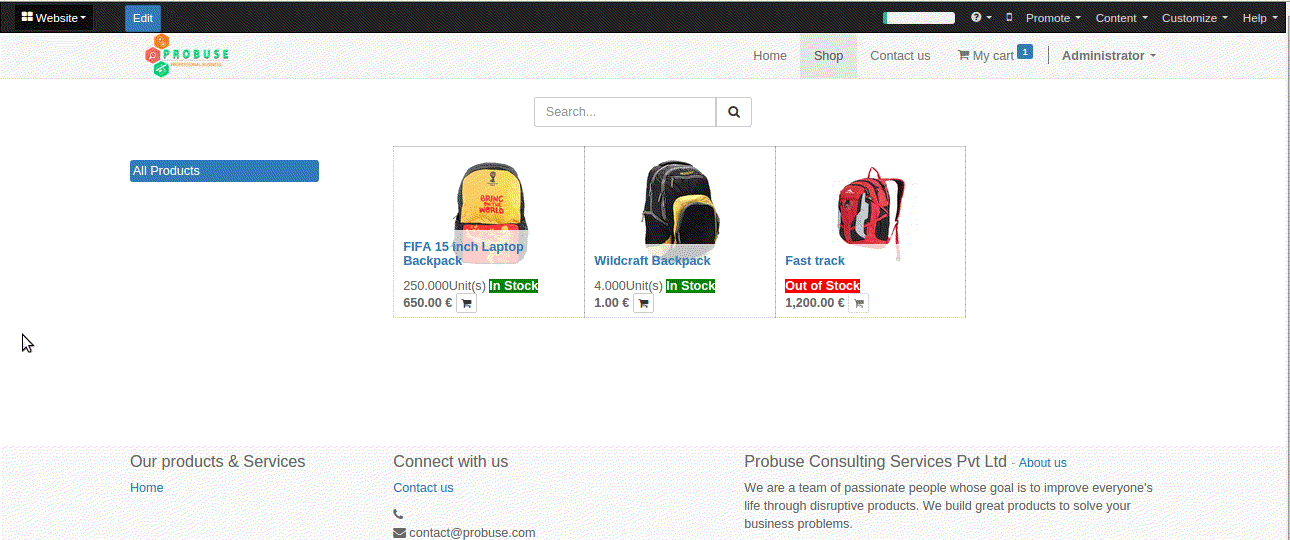Viewport: 1290px width, 540px height.
Task: Select Home in the navigation bar
Action: [x=770, y=56]
